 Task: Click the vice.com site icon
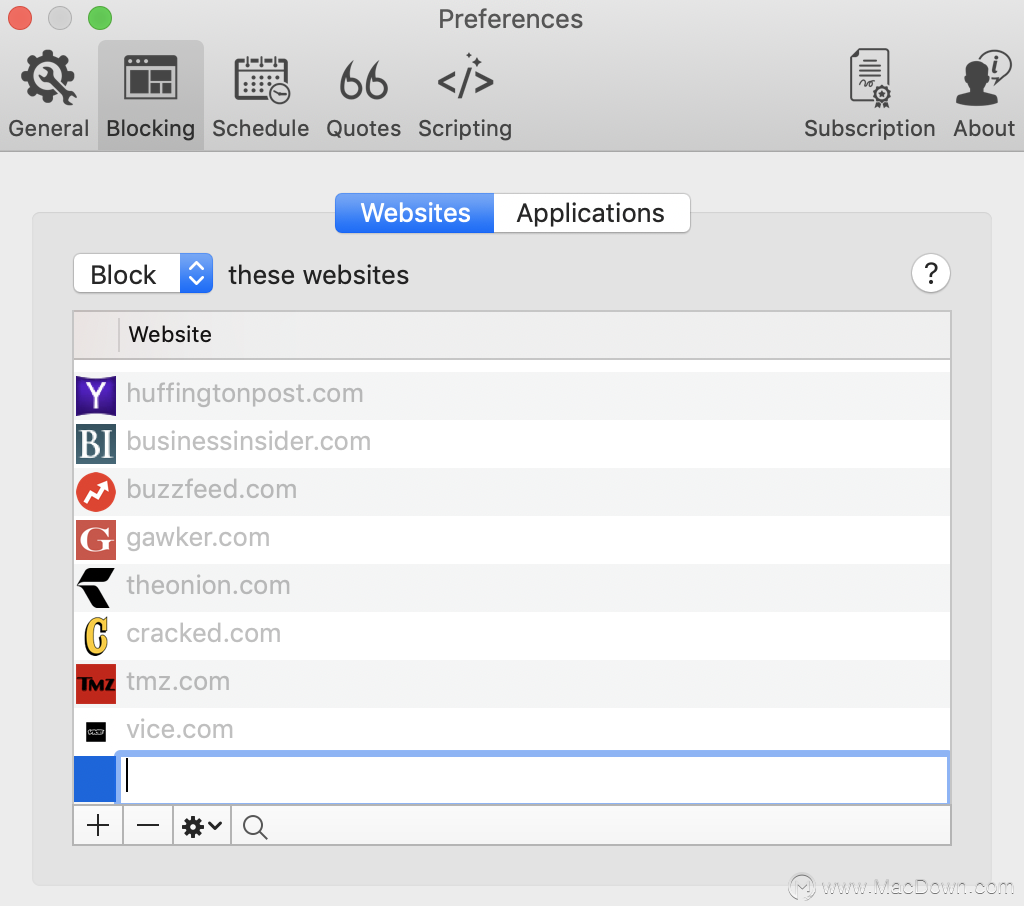tap(96, 732)
